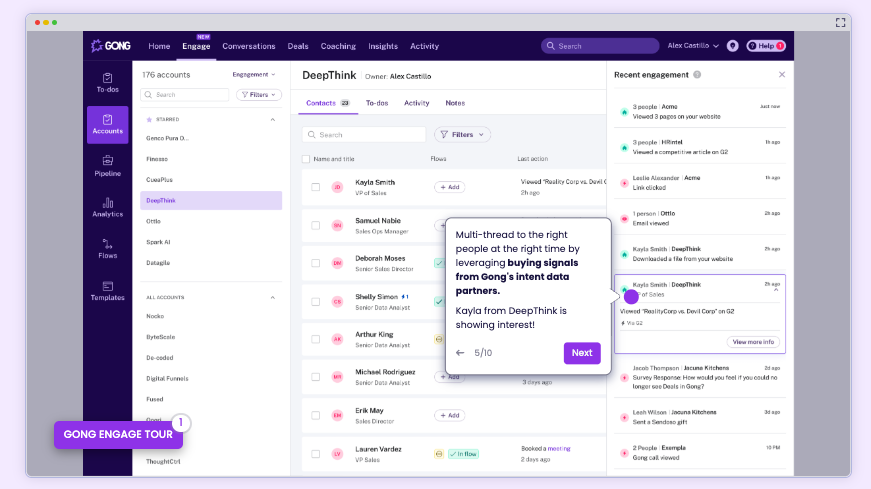Image resolution: width=871 pixels, height=489 pixels.
Task: Check the Deborah Moses row checkbox
Action: pos(316,263)
